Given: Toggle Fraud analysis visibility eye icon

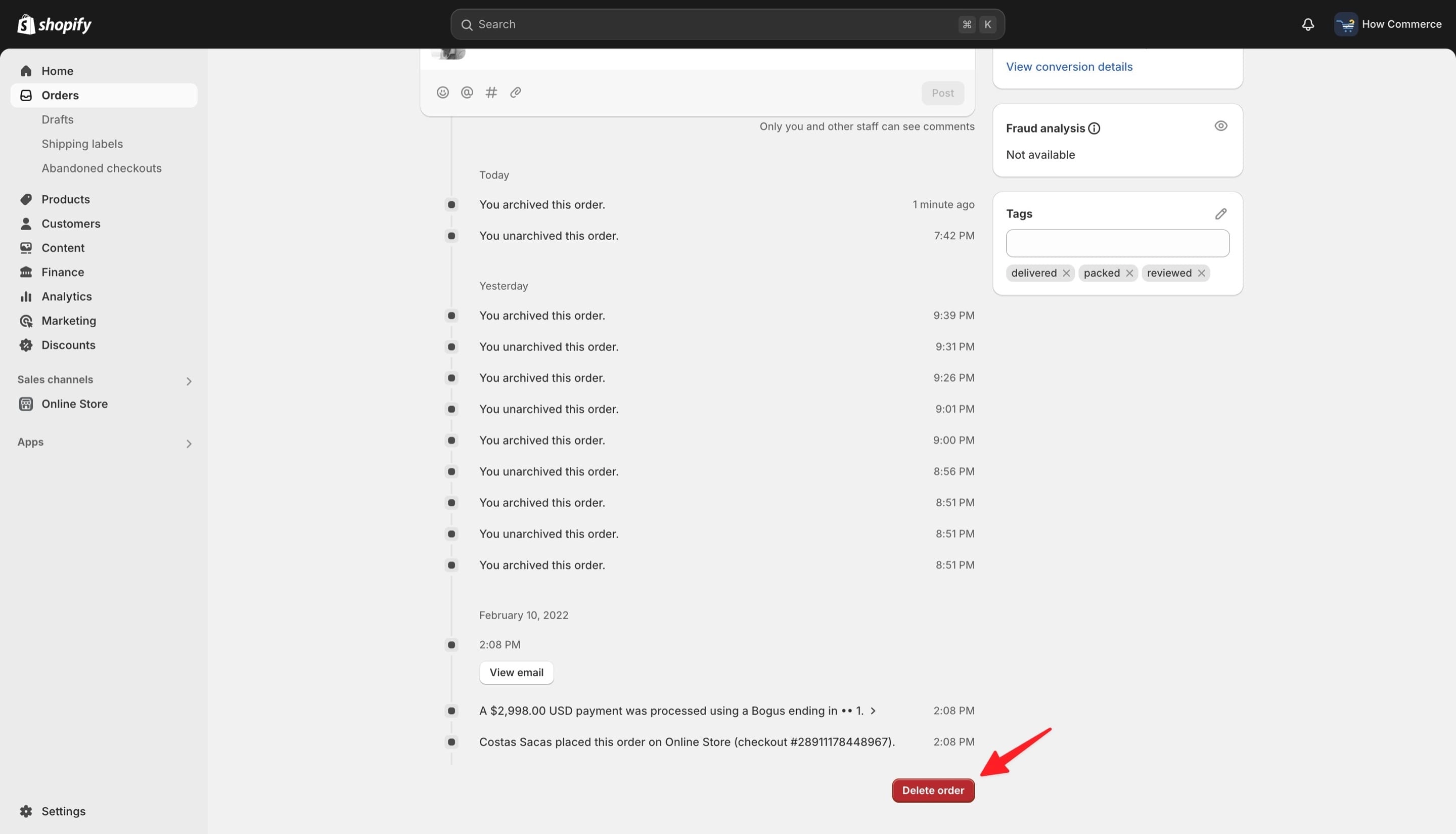Looking at the screenshot, I should 1221,126.
